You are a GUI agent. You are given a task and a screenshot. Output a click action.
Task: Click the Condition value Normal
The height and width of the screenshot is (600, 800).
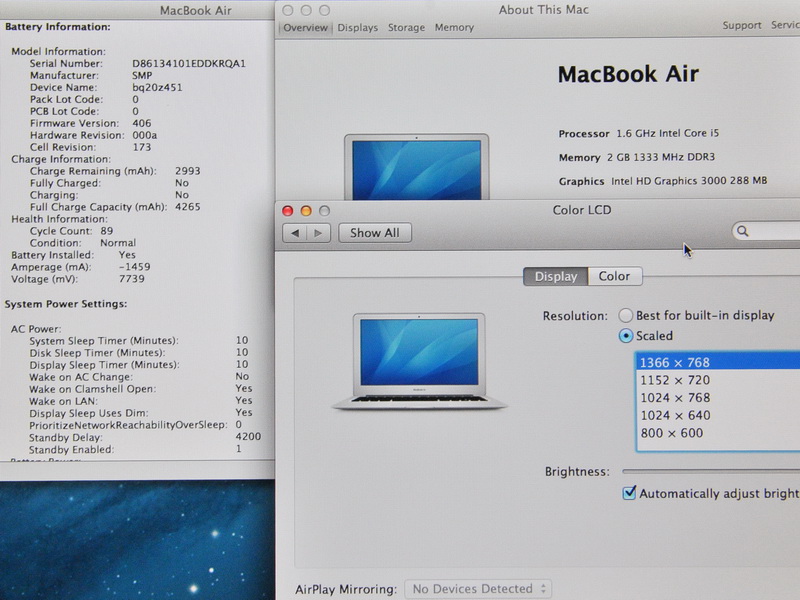(118, 243)
